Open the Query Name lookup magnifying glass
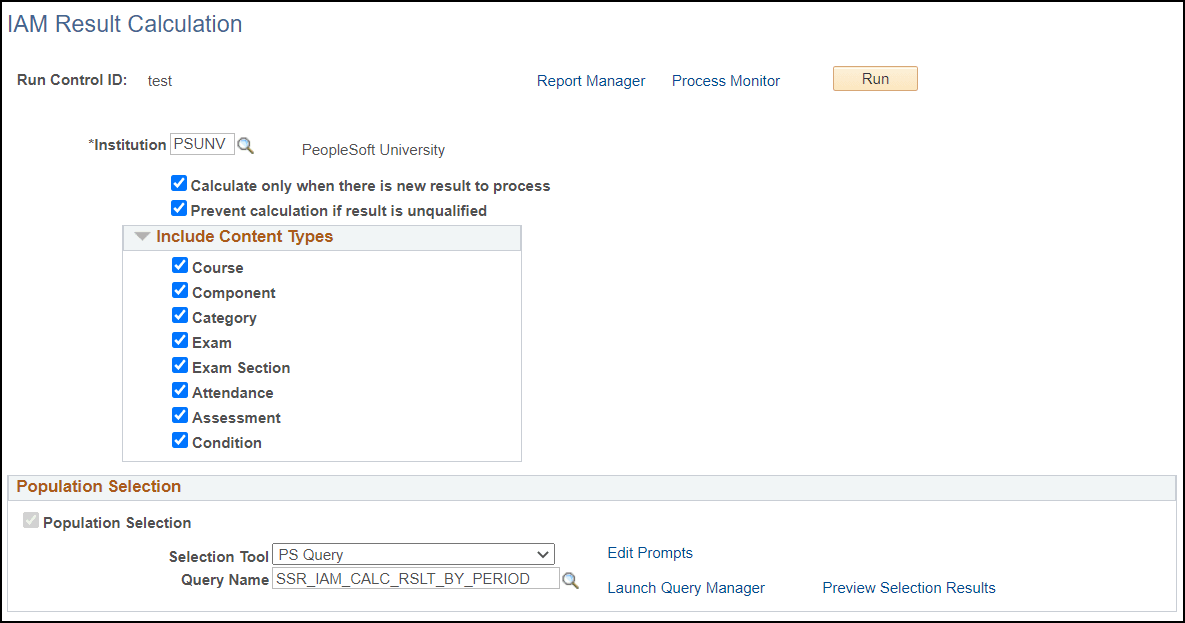Screen dimensions: 1185x623 (570, 578)
